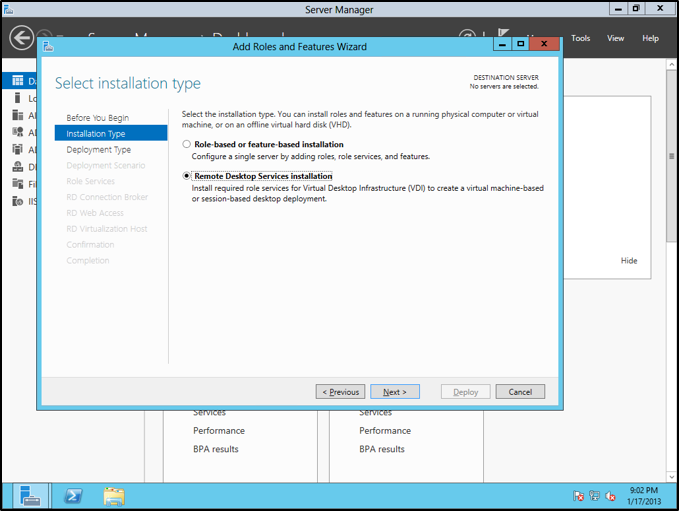The height and width of the screenshot is (511, 679).
Task: Click the muted volume tray icon
Action: (610, 496)
